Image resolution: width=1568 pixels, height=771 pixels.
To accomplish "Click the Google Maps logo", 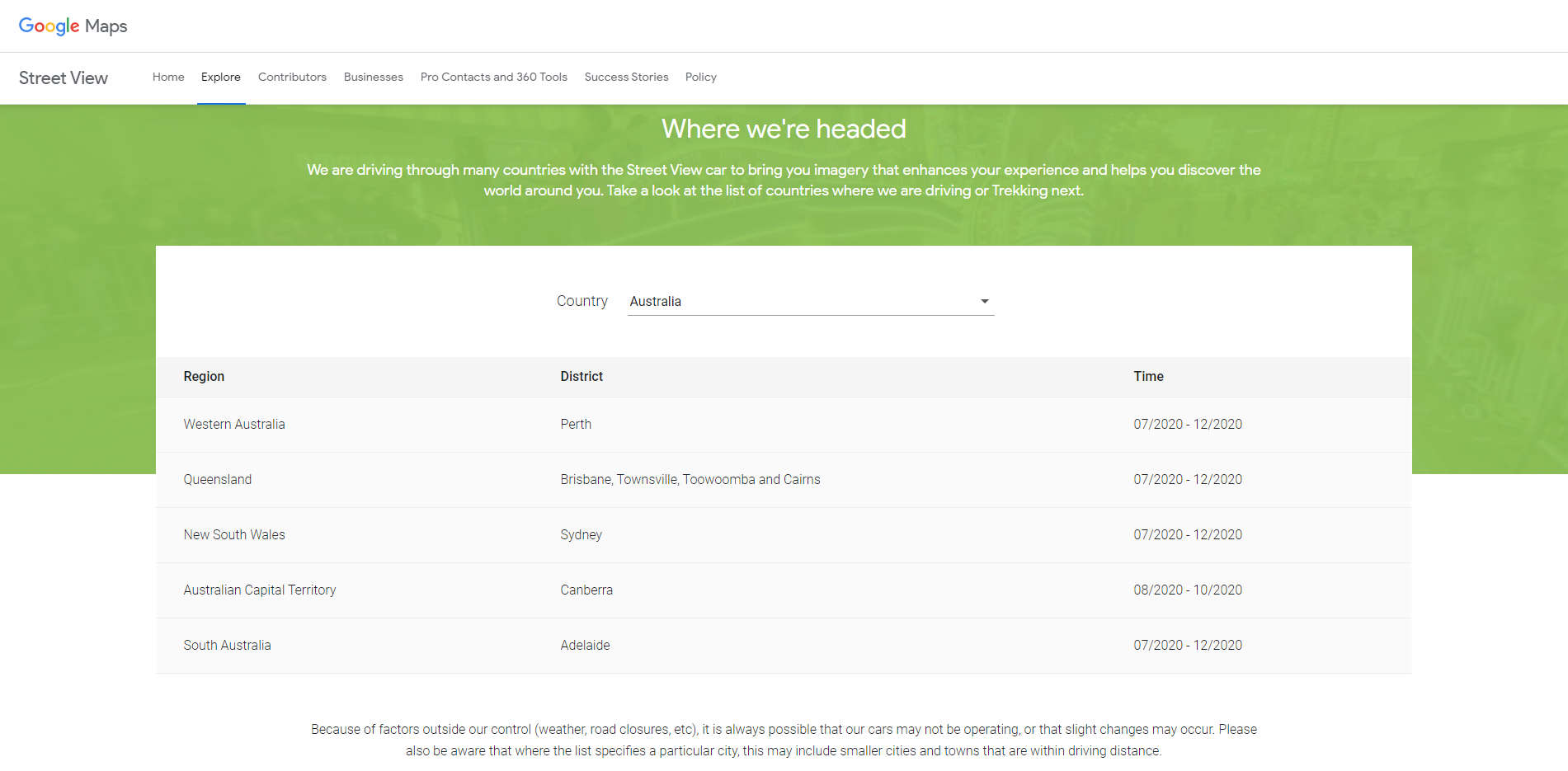I will coord(73,26).
